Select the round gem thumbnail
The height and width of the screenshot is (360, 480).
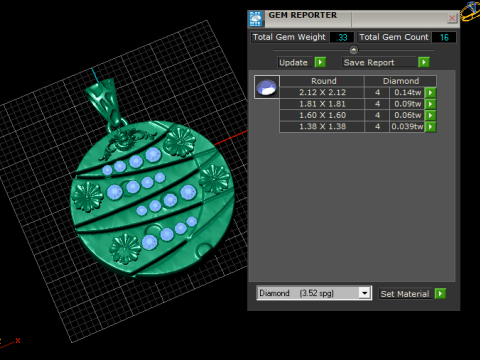pyautogui.click(x=267, y=87)
